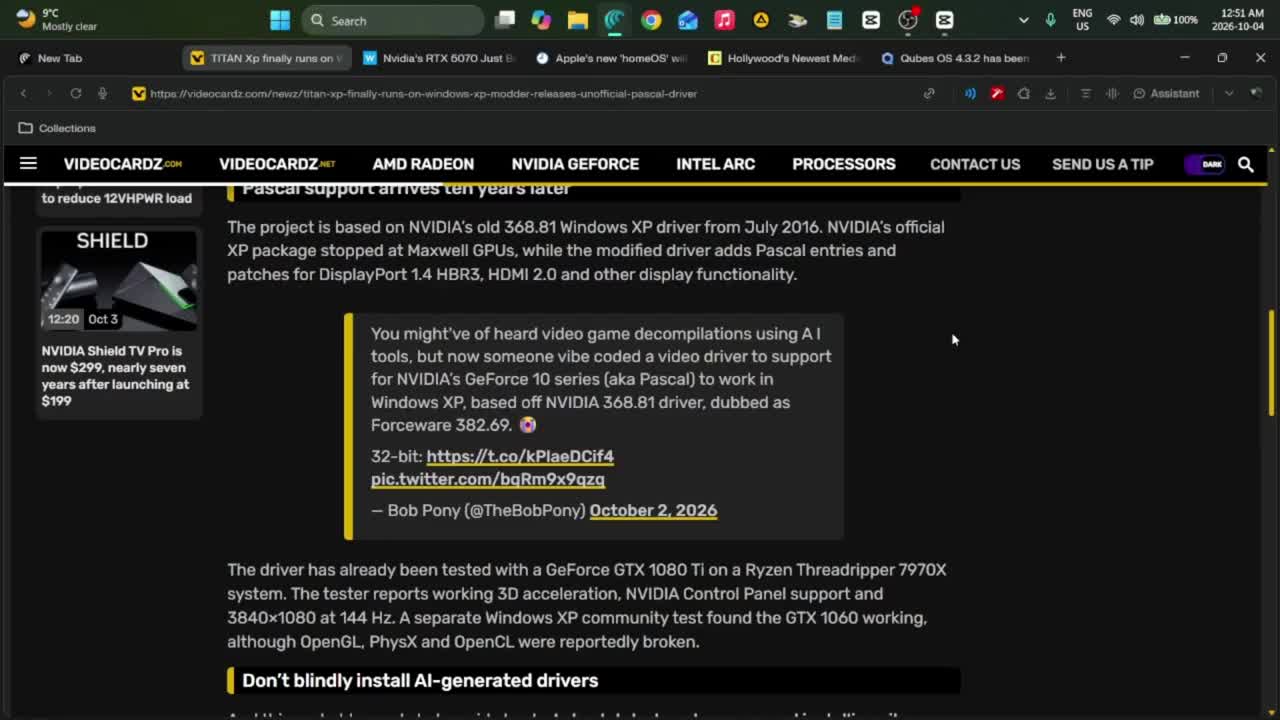Open AMD RADEON section
Viewport: 1280px width, 720px height.
pyautogui.click(x=423, y=164)
